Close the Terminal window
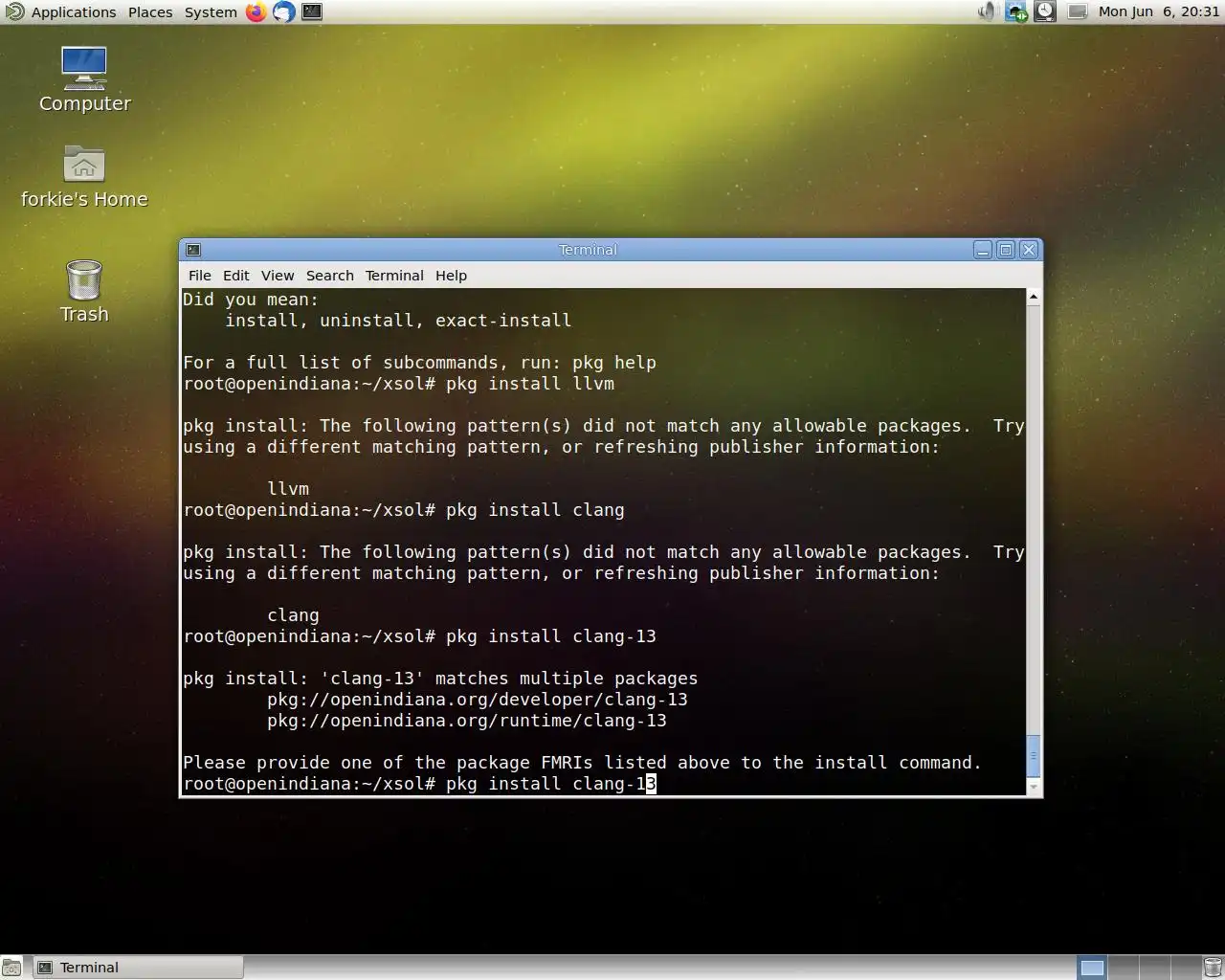Image resolution: width=1225 pixels, height=980 pixels. pos(1029,250)
